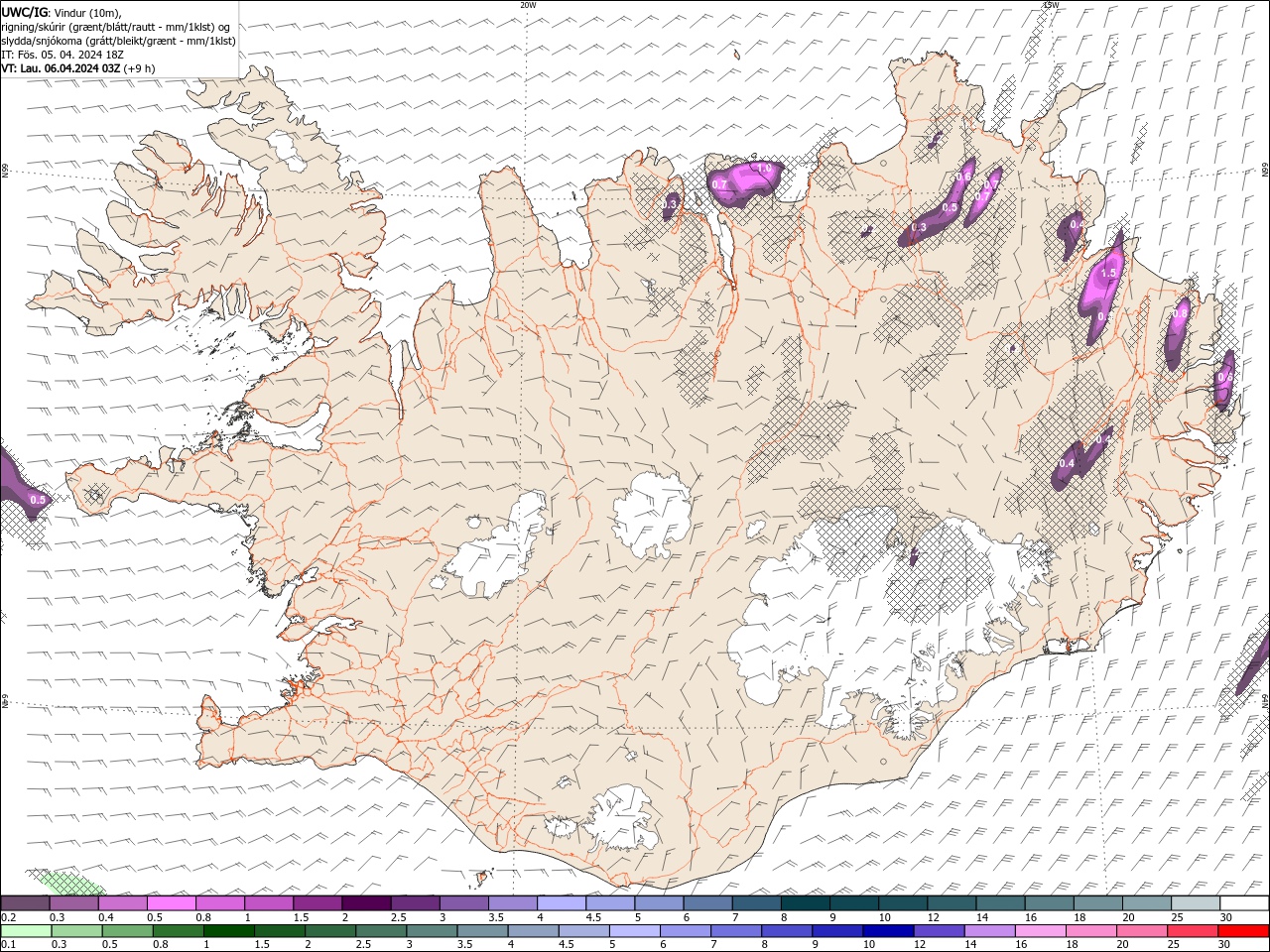This screenshot has width=1270, height=952.
Task: Click the 'UWC/IG: Vindur (10m)' title line
Action: point(62,12)
